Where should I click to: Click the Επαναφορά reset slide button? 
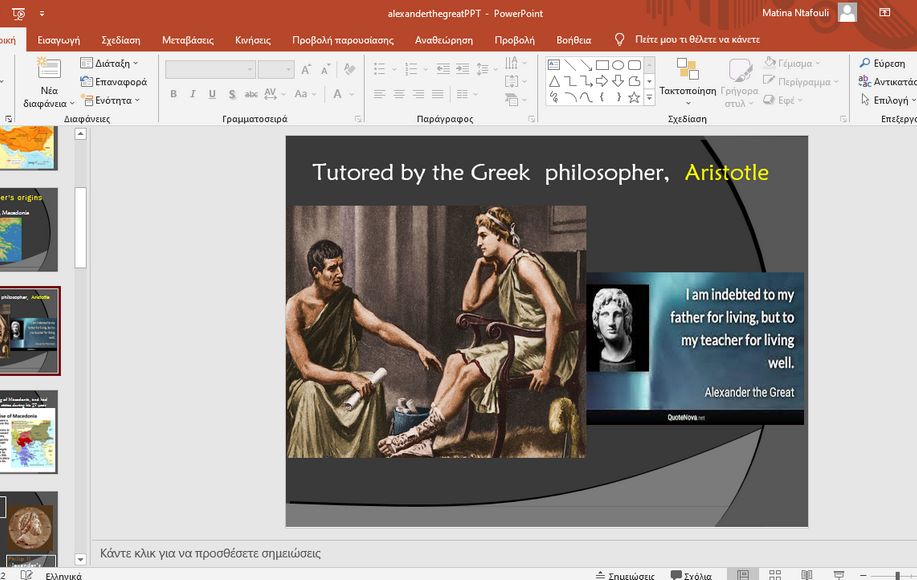tap(113, 82)
